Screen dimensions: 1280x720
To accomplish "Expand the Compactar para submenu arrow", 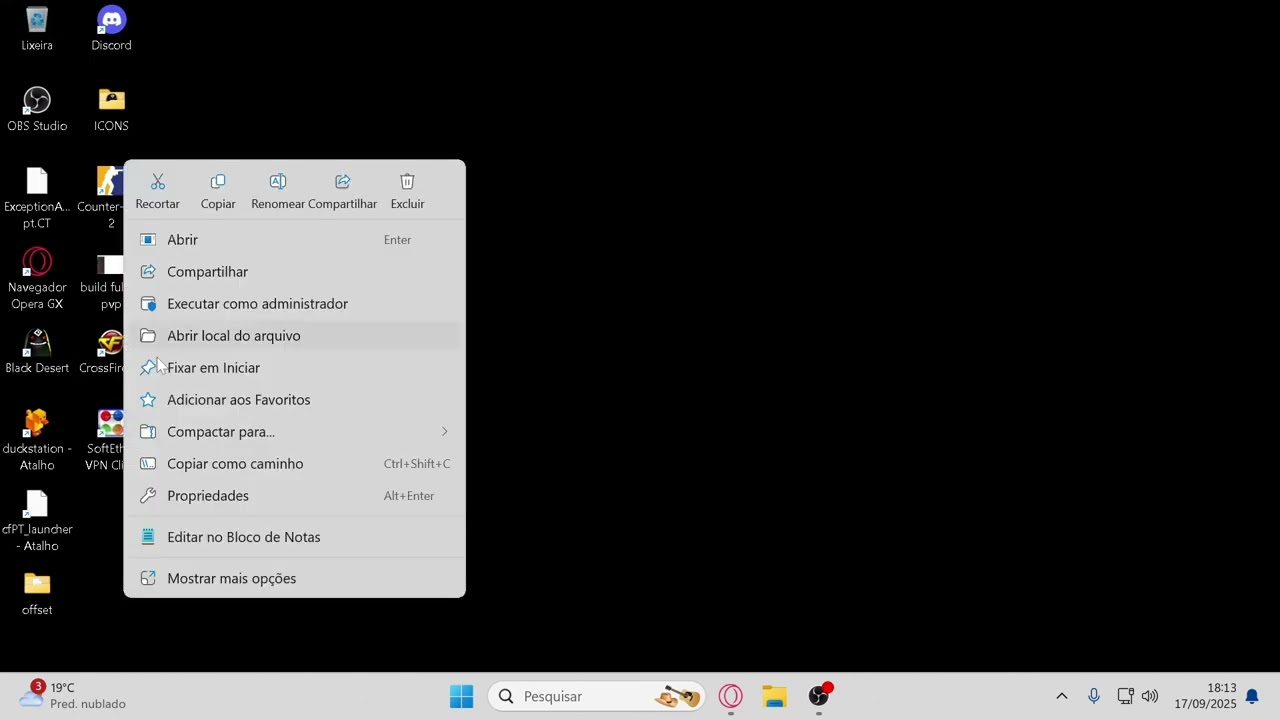I will [x=444, y=432].
